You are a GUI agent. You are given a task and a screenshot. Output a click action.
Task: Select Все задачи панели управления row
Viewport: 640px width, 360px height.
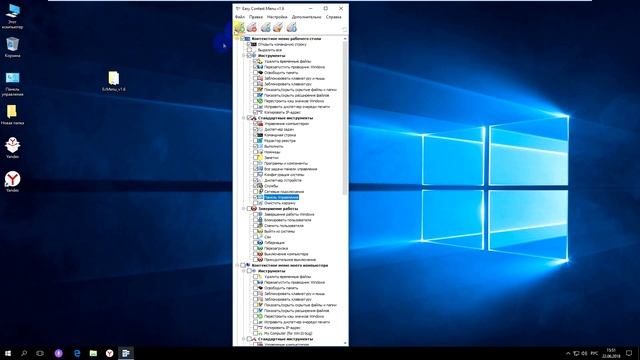(290, 169)
